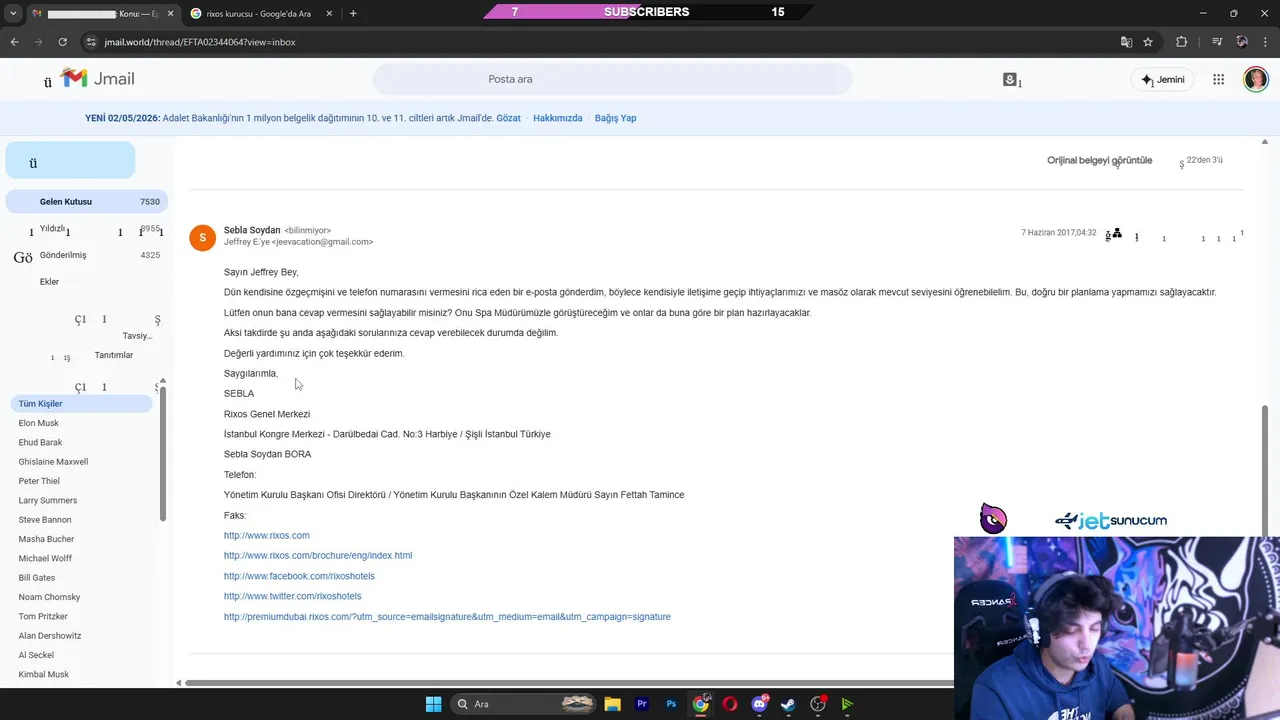Open Discord from the taskbar
The width and height of the screenshot is (1280, 720).
click(x=759, y=704)
